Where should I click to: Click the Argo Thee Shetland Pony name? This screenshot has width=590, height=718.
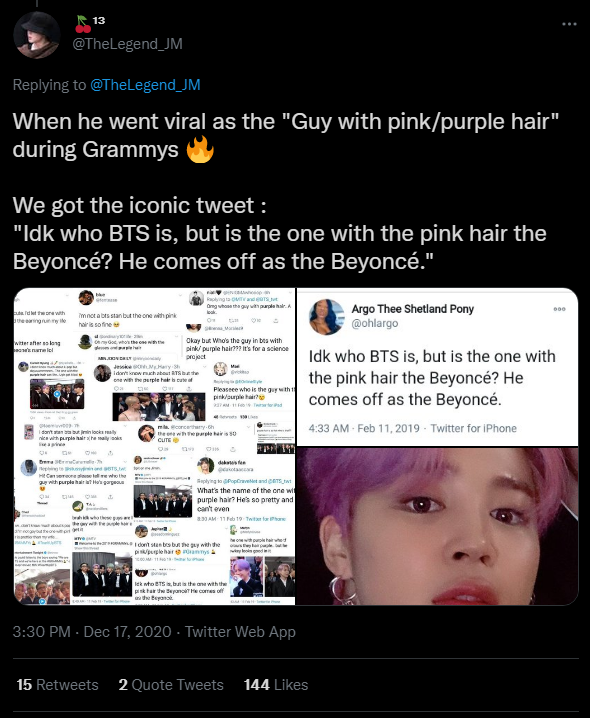413,309
